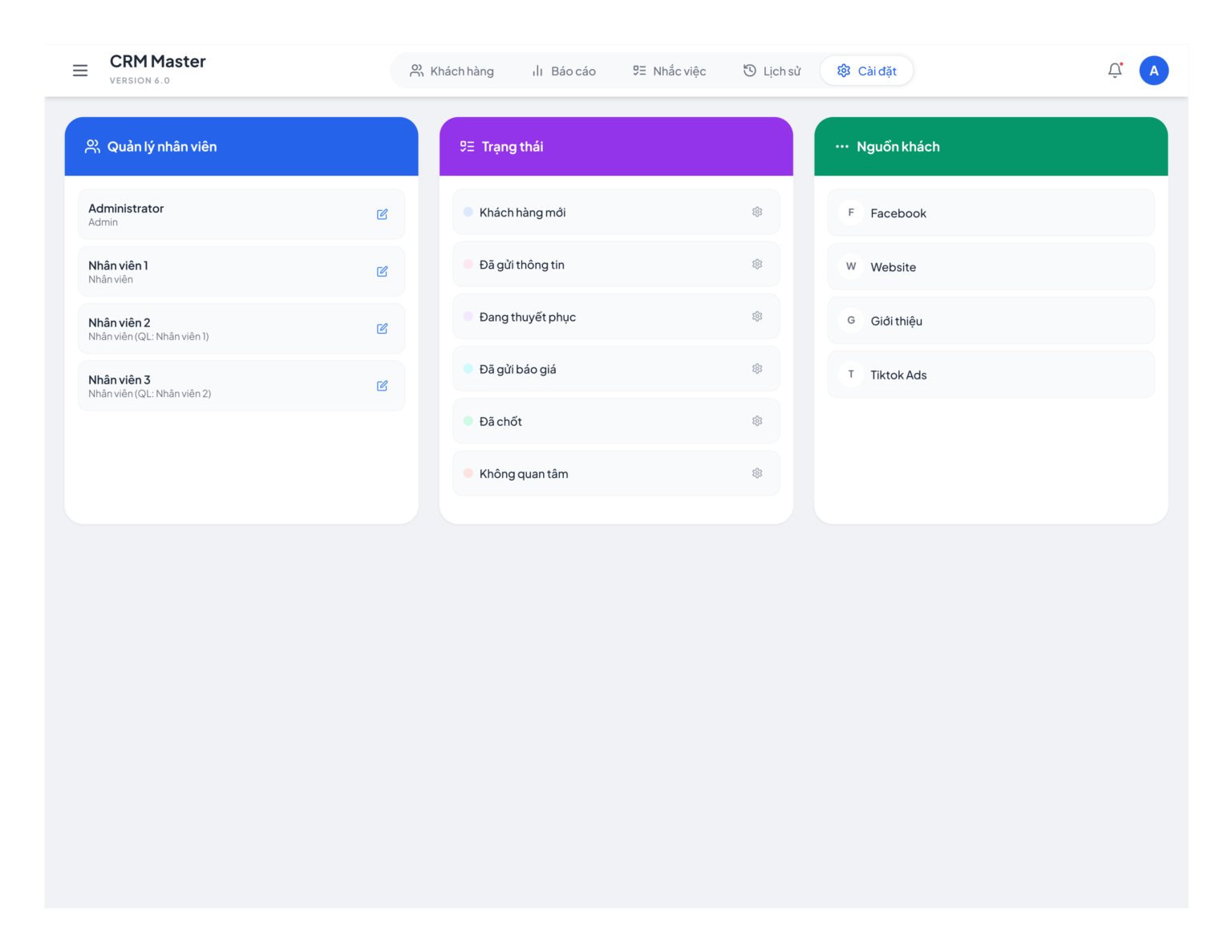Open the user avatar A
The height and width of the screenshot is (952, 1232).
1153,71
